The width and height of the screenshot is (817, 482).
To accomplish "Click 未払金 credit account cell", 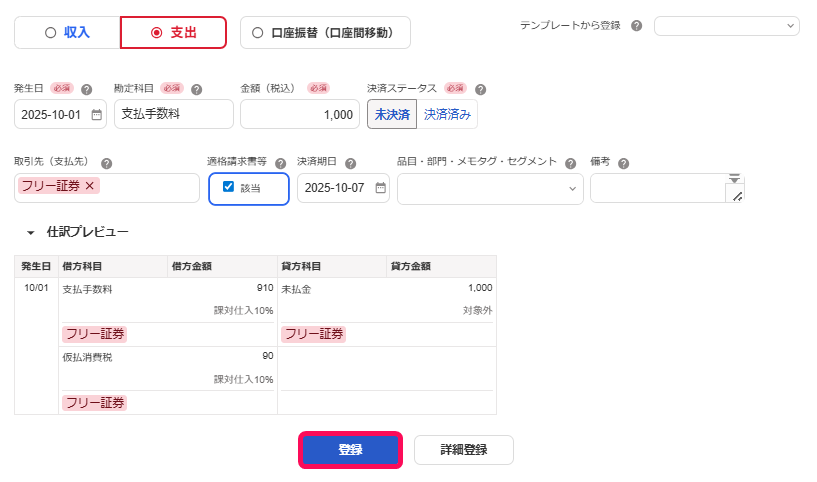I will [x=296, y=289].
